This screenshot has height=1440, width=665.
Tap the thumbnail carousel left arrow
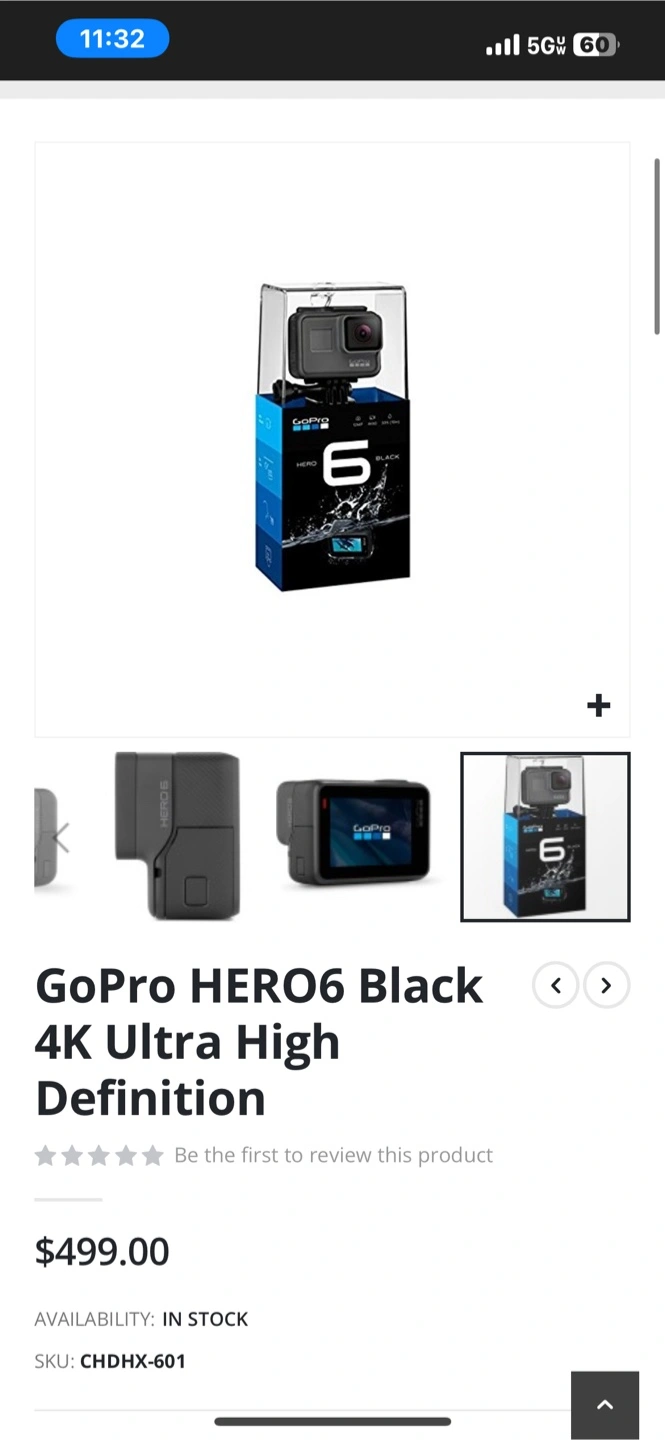click(62, 837)
